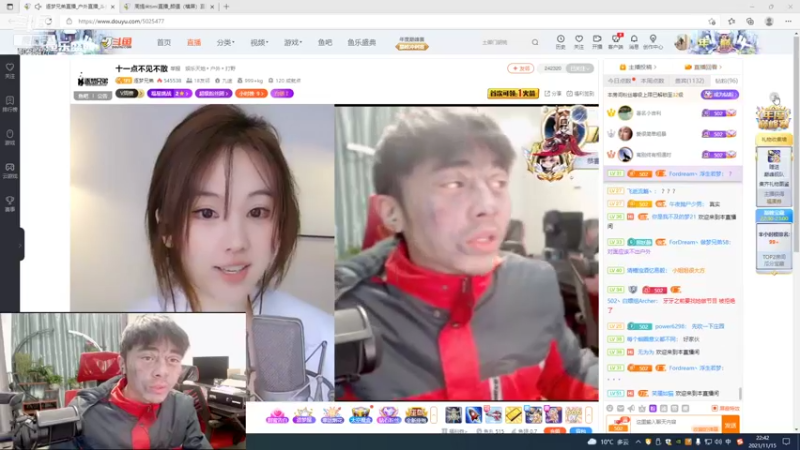Open the orange hourly rank badge
Viewport: 800px width, 450px height.
251,93
